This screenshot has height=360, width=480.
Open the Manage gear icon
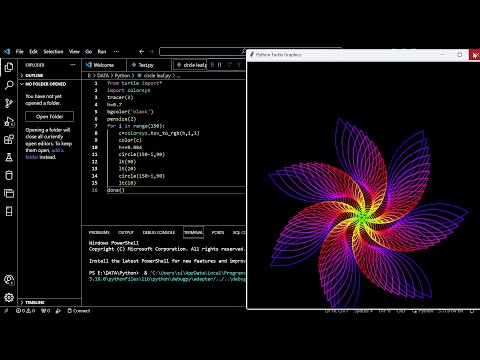coord(9,297)
